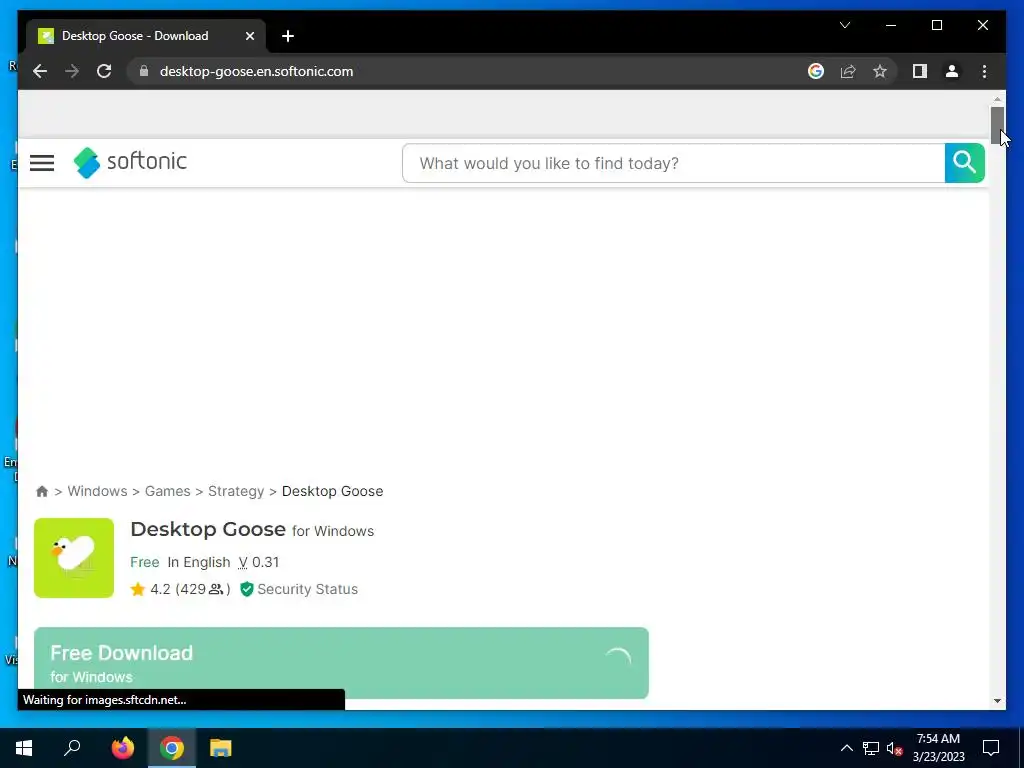Click the Free Download for Windows button
This screenshot has height=768, width=1024.
[341, 663]
